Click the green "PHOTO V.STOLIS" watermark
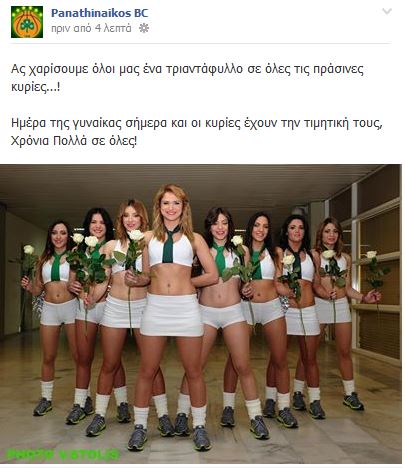Screen dimensions: 405x468 63,454
